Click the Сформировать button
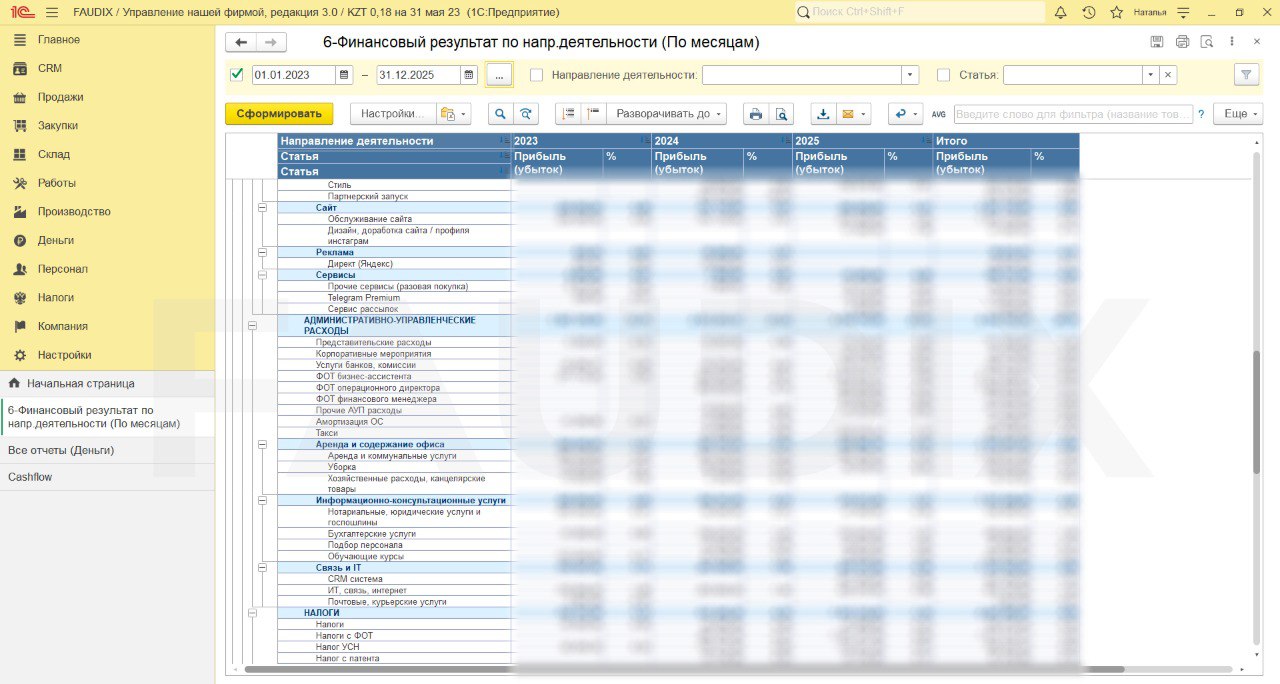 (279, 114)
